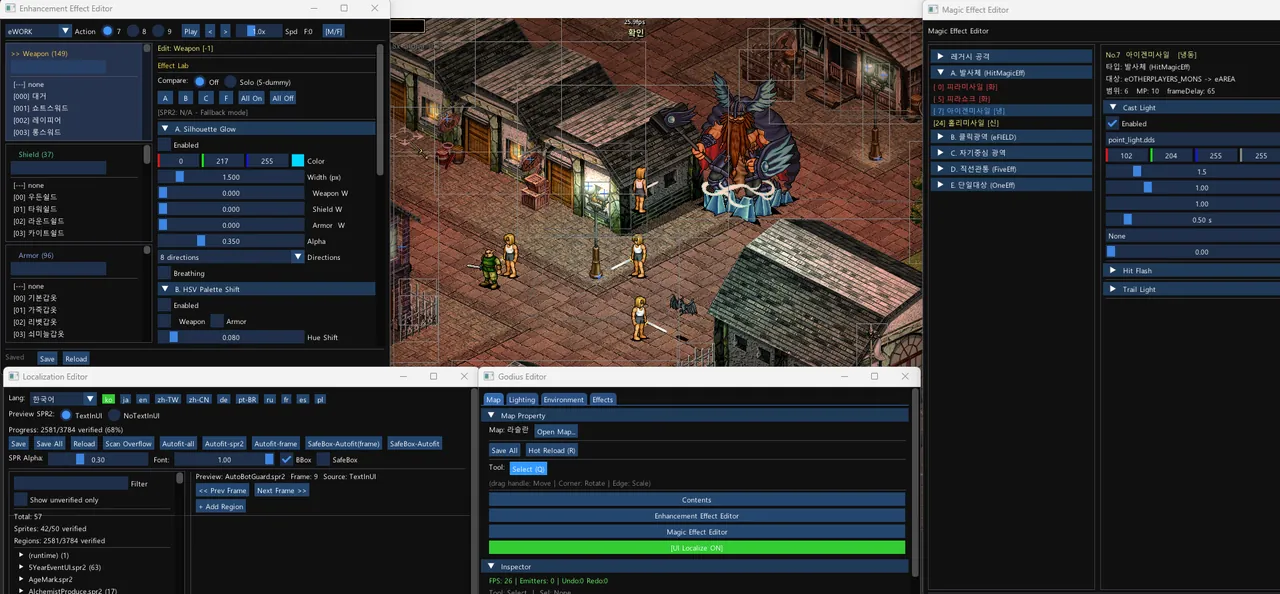Image resolution: width=1280 pixels, height=594 pixels.
Task: Click the Width (px) slider
Action: point(230,177)
